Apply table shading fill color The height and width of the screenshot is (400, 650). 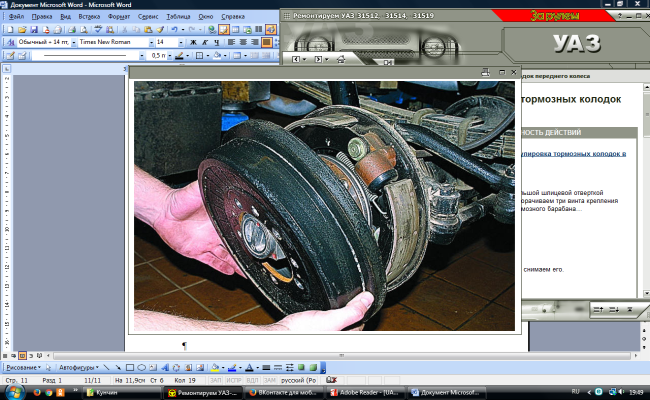point(217,56)
